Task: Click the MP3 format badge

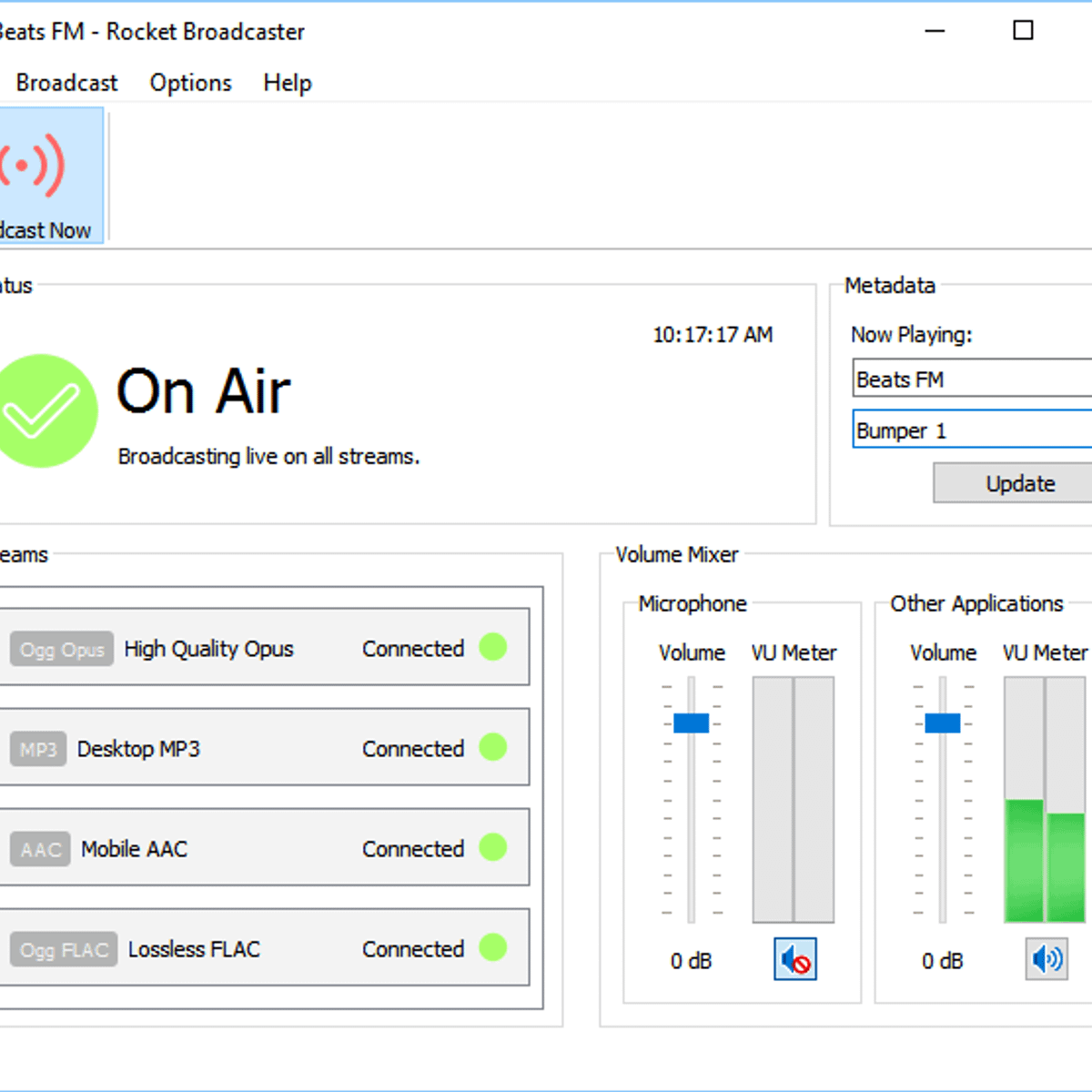Action: point(38,749)
